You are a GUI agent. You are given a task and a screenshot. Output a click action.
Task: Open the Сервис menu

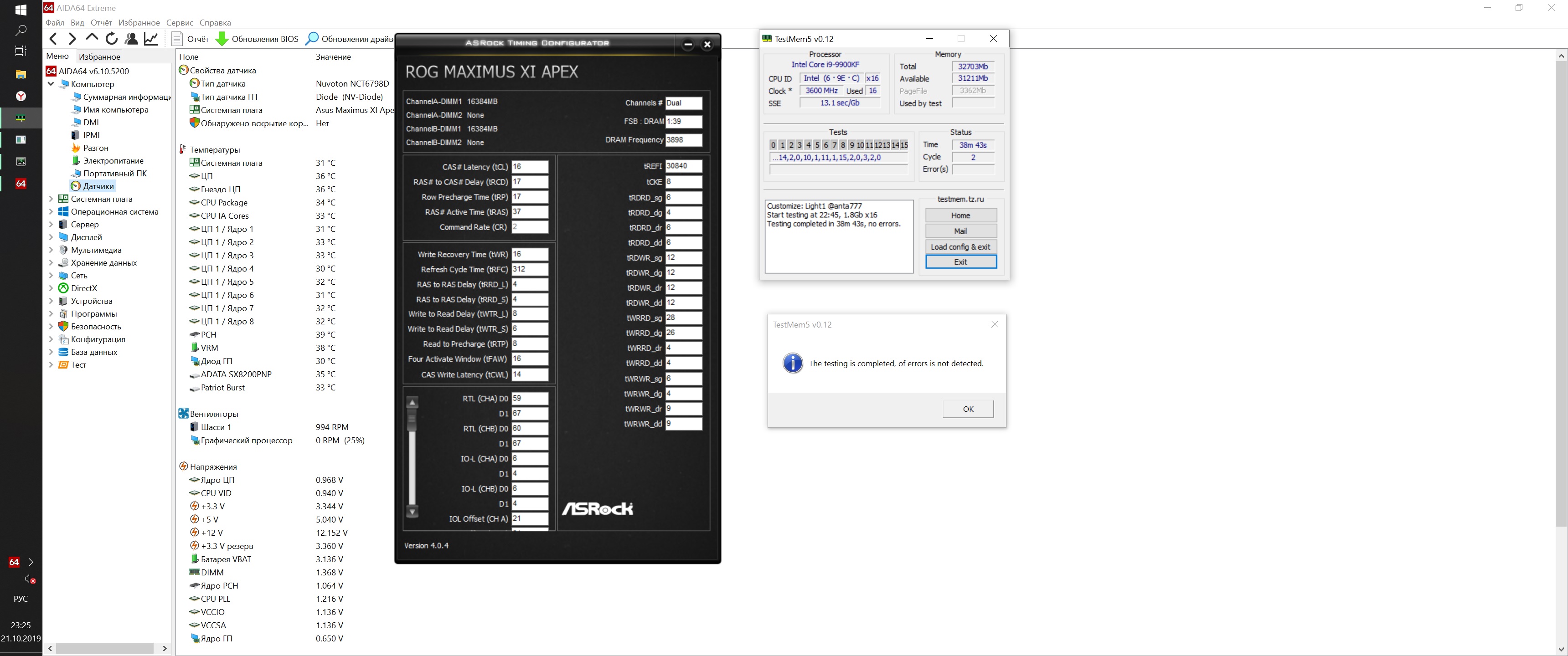click(180, 22)
